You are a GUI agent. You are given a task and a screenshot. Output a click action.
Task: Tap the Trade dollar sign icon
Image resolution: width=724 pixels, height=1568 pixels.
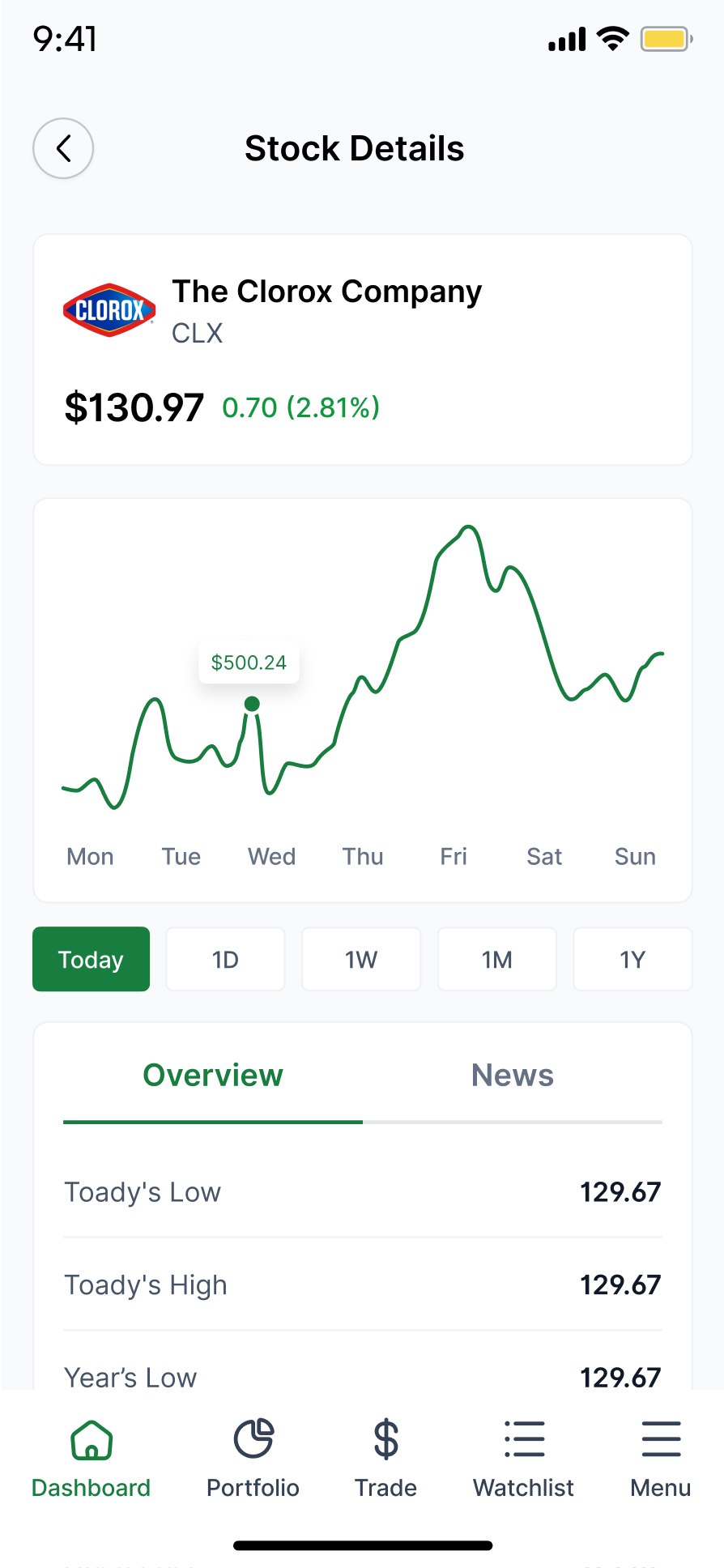[x=386, y=1440]
